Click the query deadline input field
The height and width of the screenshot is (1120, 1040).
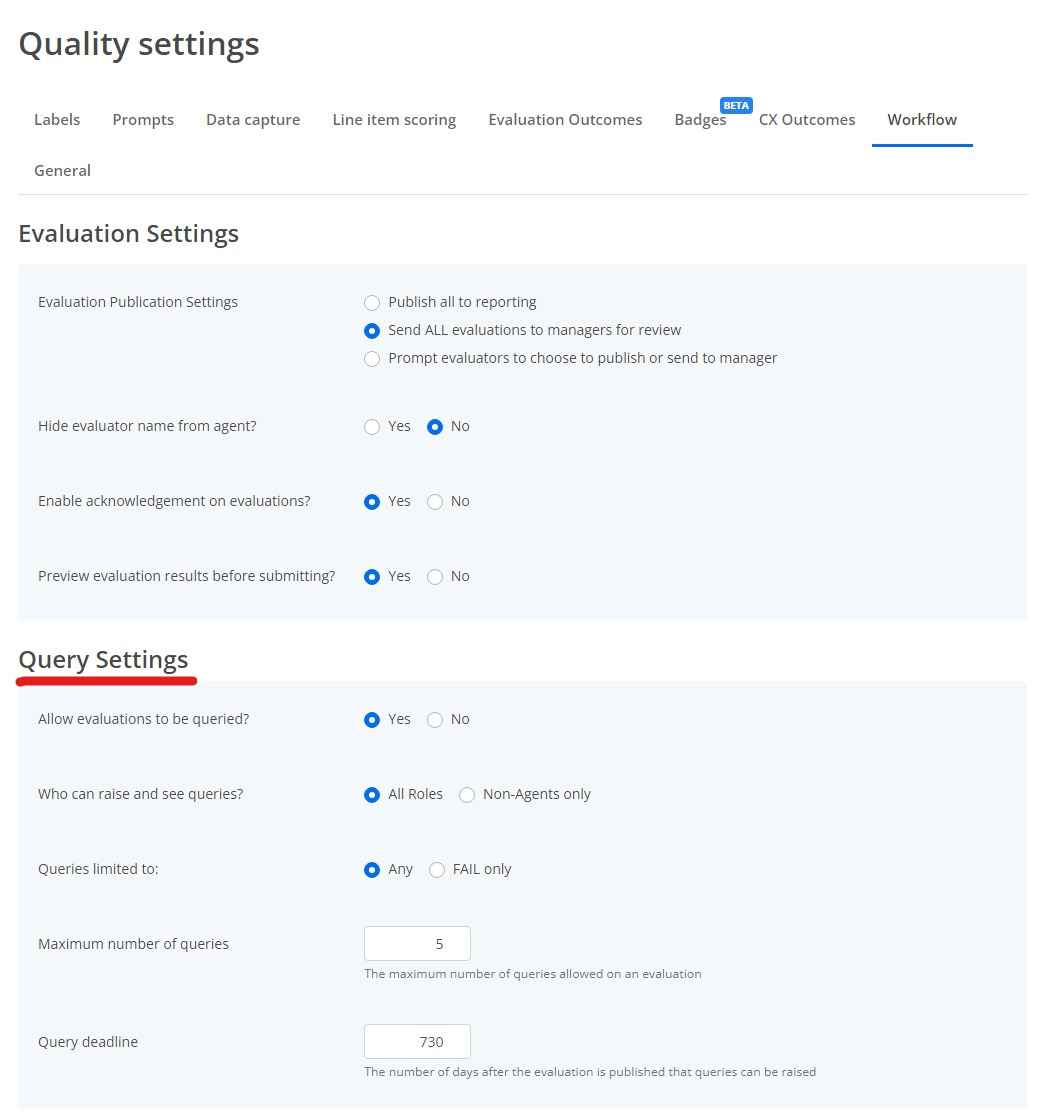click(417, 1041)
